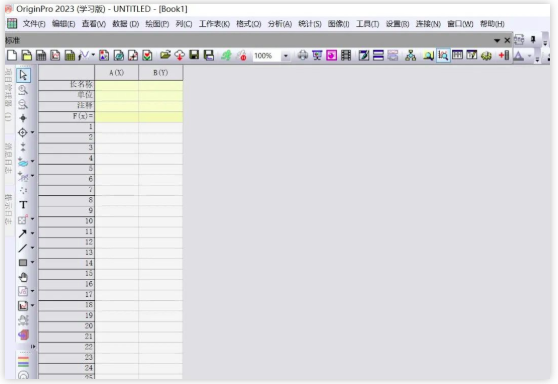Click the black floppy Save icon
This screenshot has width=558, height=384.
tap(194, 55)
